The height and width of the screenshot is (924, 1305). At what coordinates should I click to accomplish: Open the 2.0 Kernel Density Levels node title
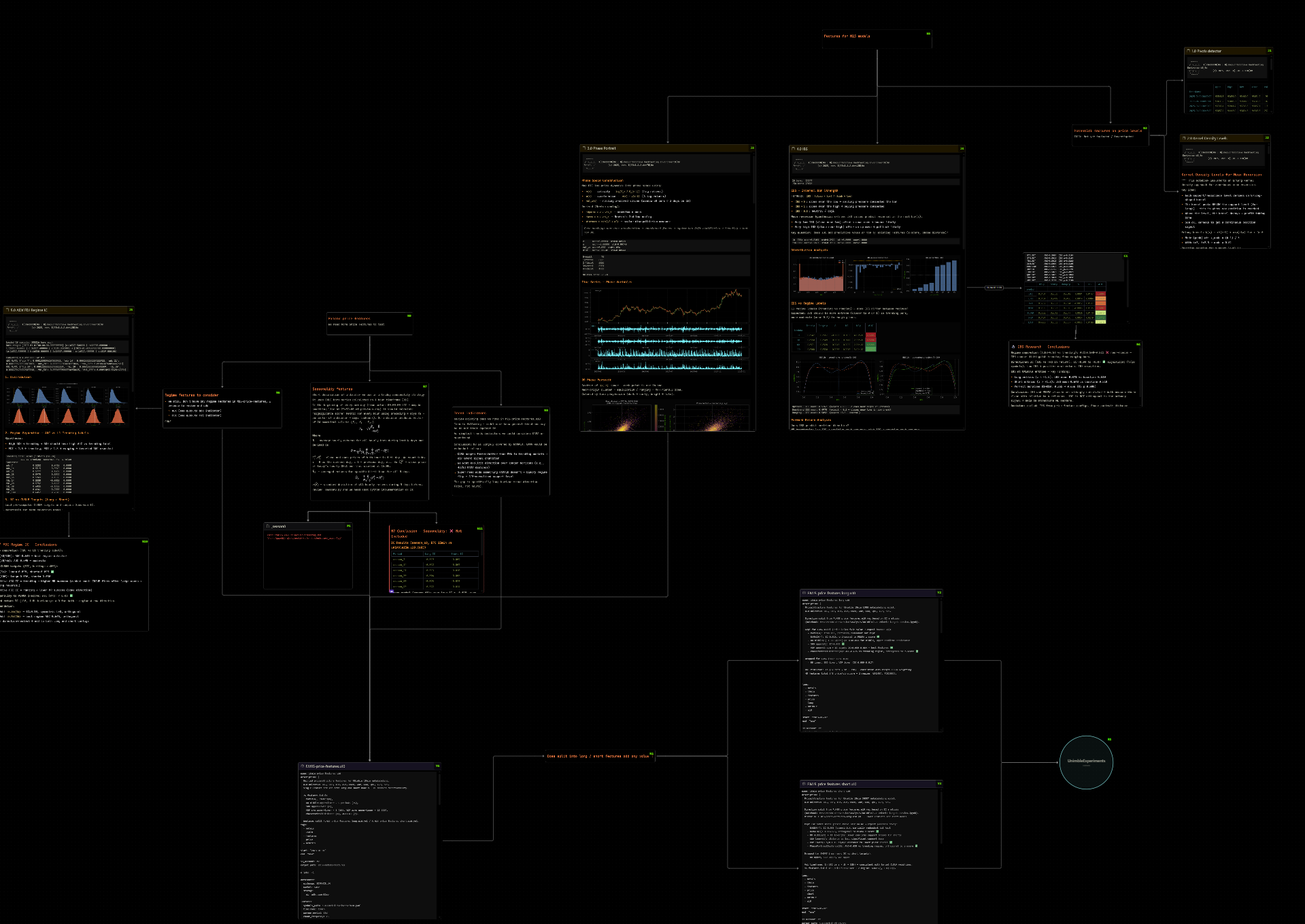(x=1207, y=138)
